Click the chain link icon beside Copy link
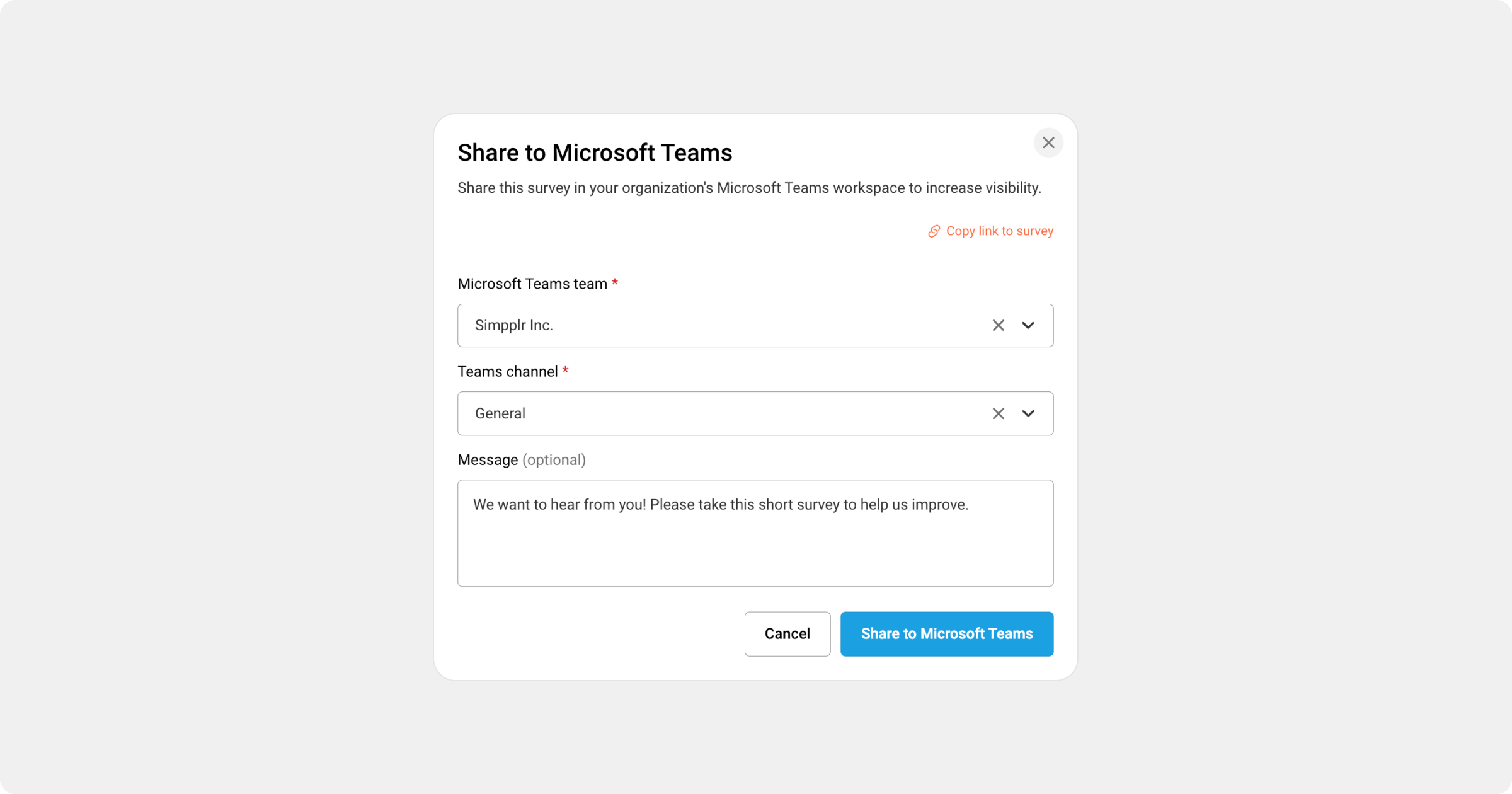This screenshot has width=1512, height=794. 934,231
